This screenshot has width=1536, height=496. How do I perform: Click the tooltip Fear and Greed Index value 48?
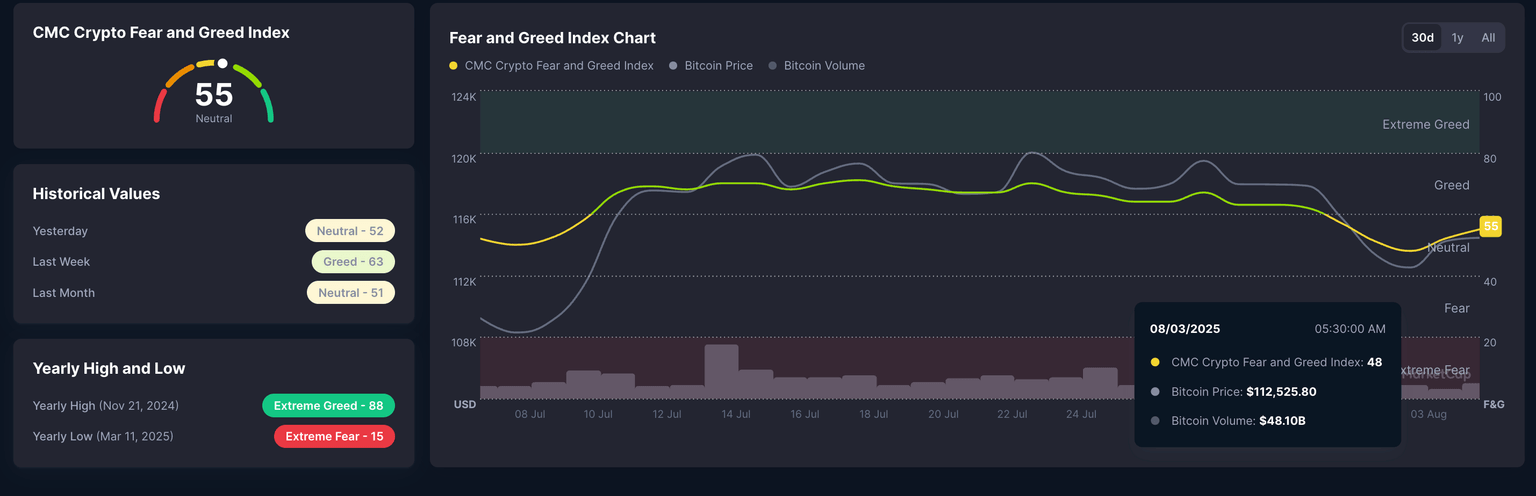click(1374, 363)
